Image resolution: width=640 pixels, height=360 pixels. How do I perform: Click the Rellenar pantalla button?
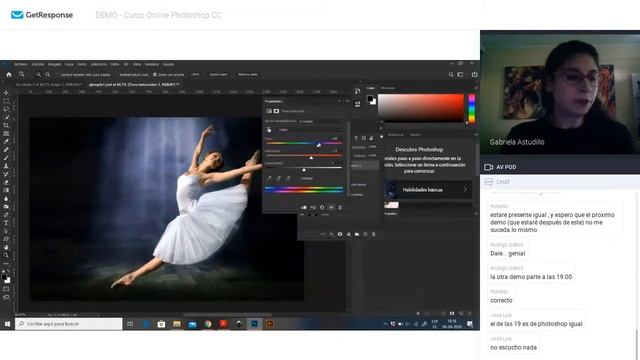point(248,75)
